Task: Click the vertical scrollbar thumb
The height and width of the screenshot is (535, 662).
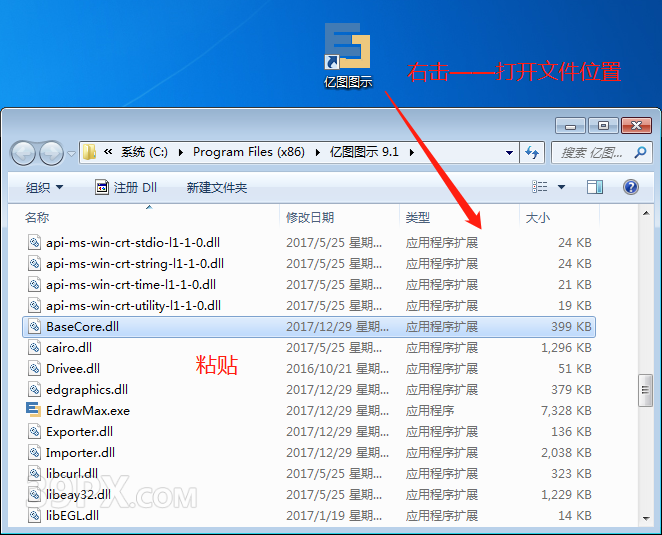Action: coord(646,390)
